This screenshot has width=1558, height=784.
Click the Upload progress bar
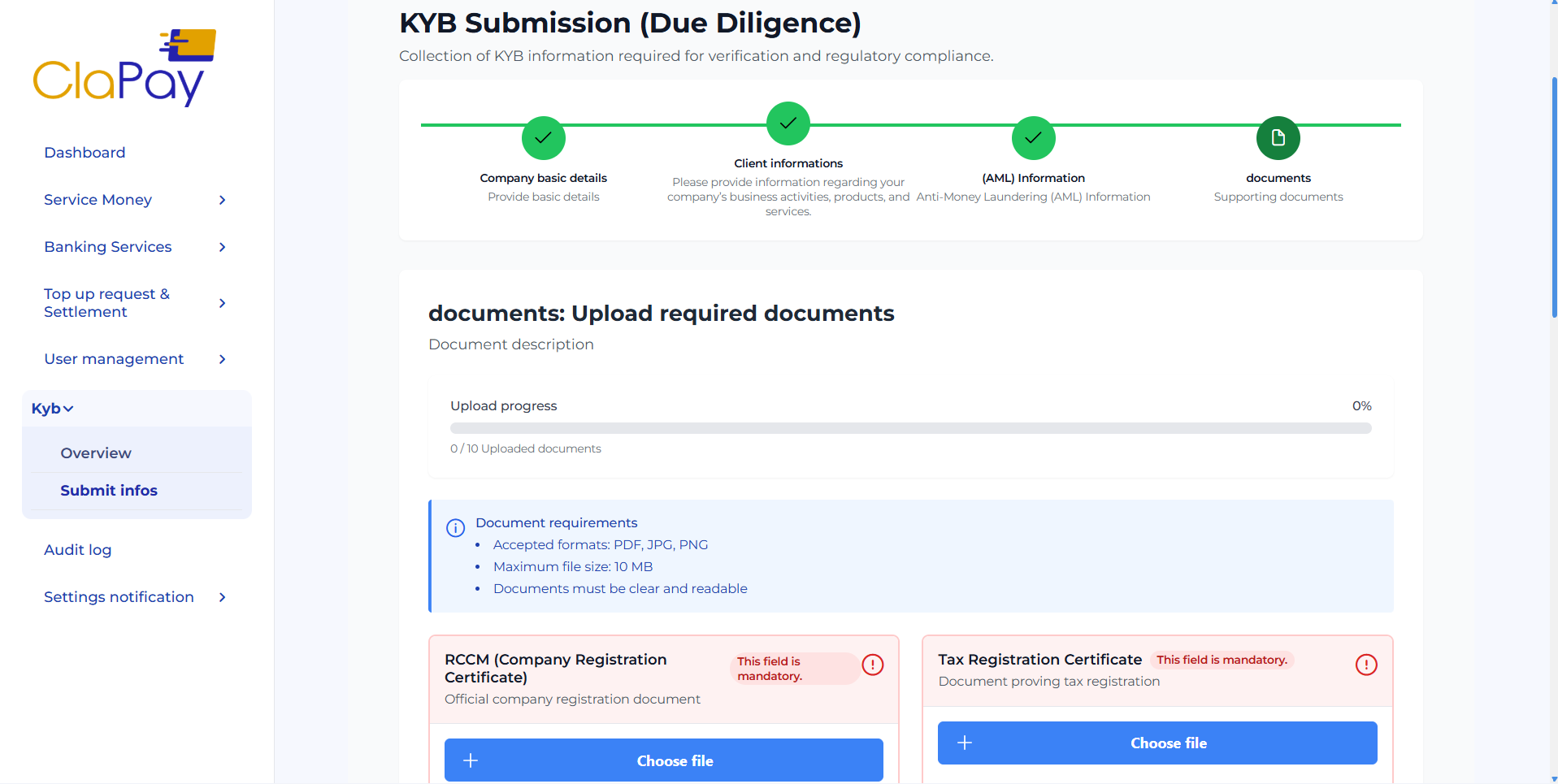click(909, 427)
